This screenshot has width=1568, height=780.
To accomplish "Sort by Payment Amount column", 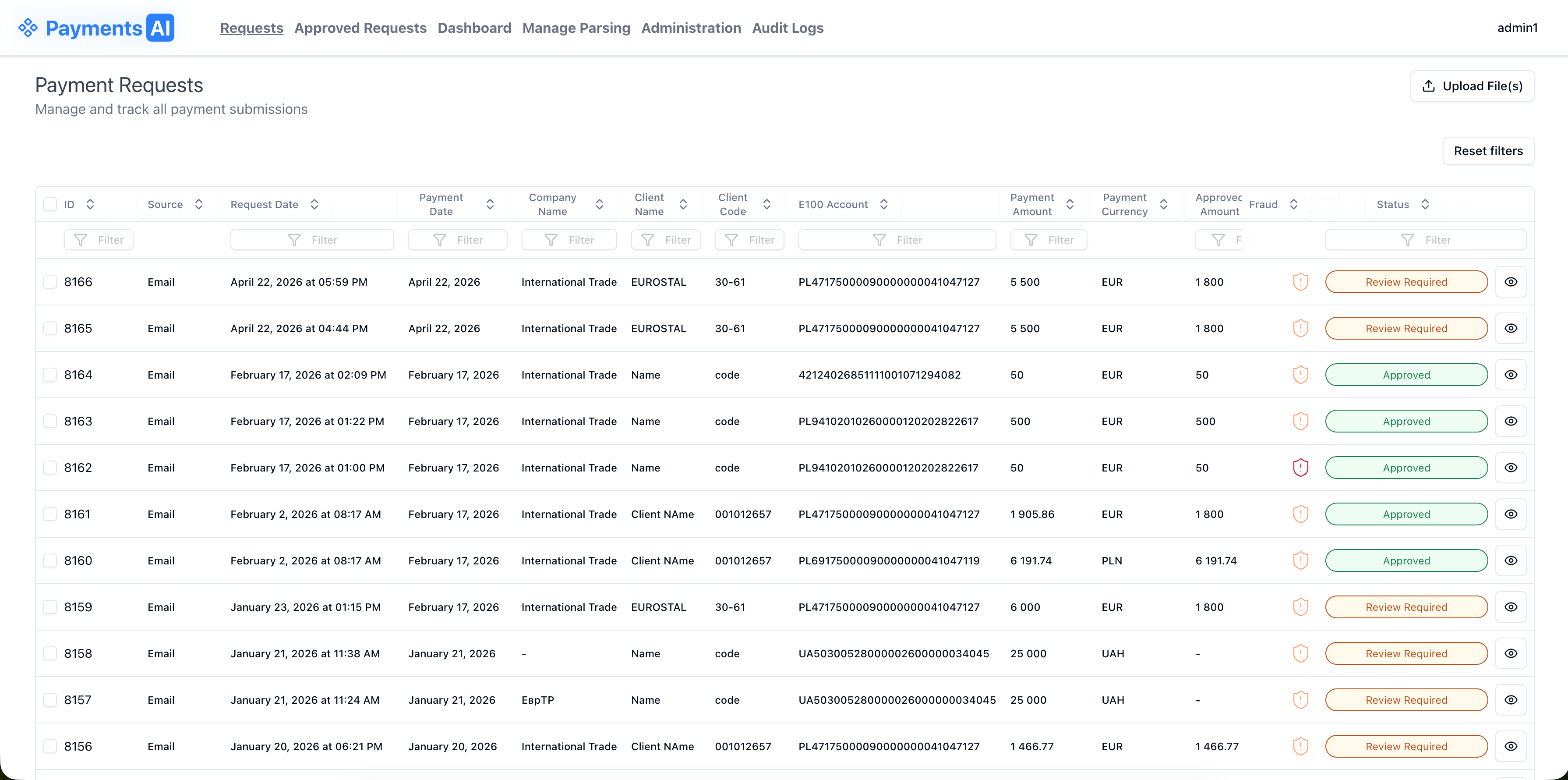I will click(x=1070, y=205).
